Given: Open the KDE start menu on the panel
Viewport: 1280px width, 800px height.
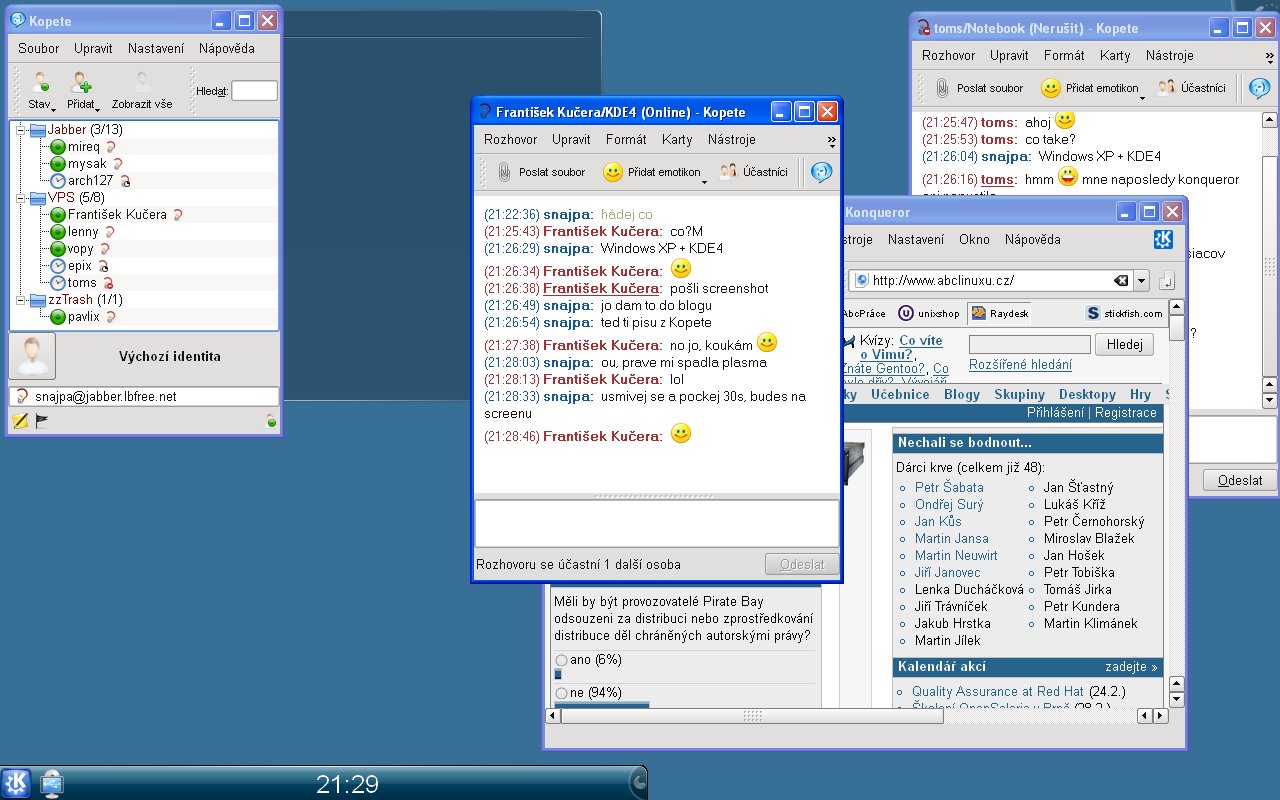Looking at the screenshot, I should (x=16, y=782).
